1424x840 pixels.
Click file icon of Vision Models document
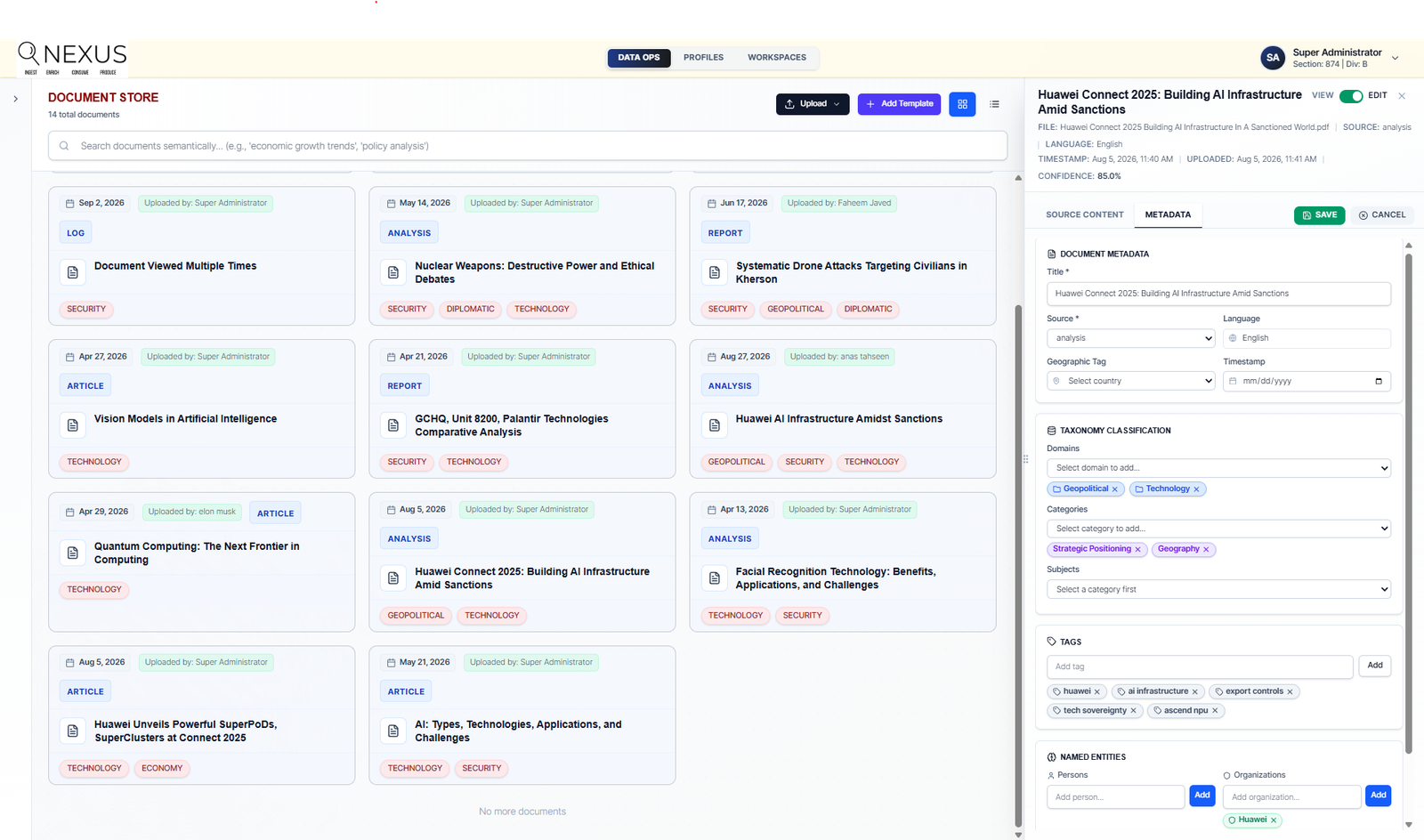pos(73,425)
